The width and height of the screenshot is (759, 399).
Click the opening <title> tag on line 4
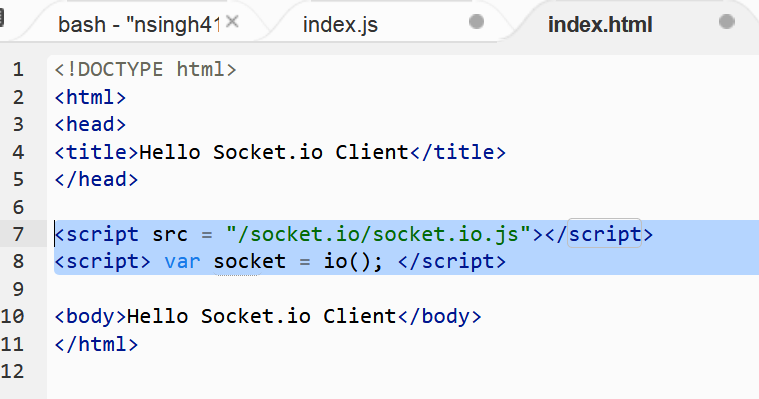click(x=96, y=152)
